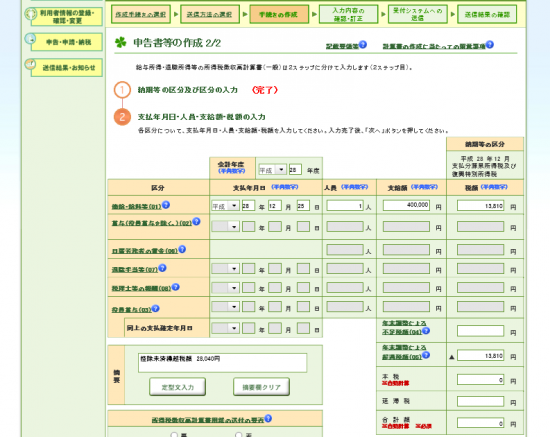Viewport: 550px width, 437px height.
Task: Show help for 退職手当等(07)
Action: pos(162,268)
